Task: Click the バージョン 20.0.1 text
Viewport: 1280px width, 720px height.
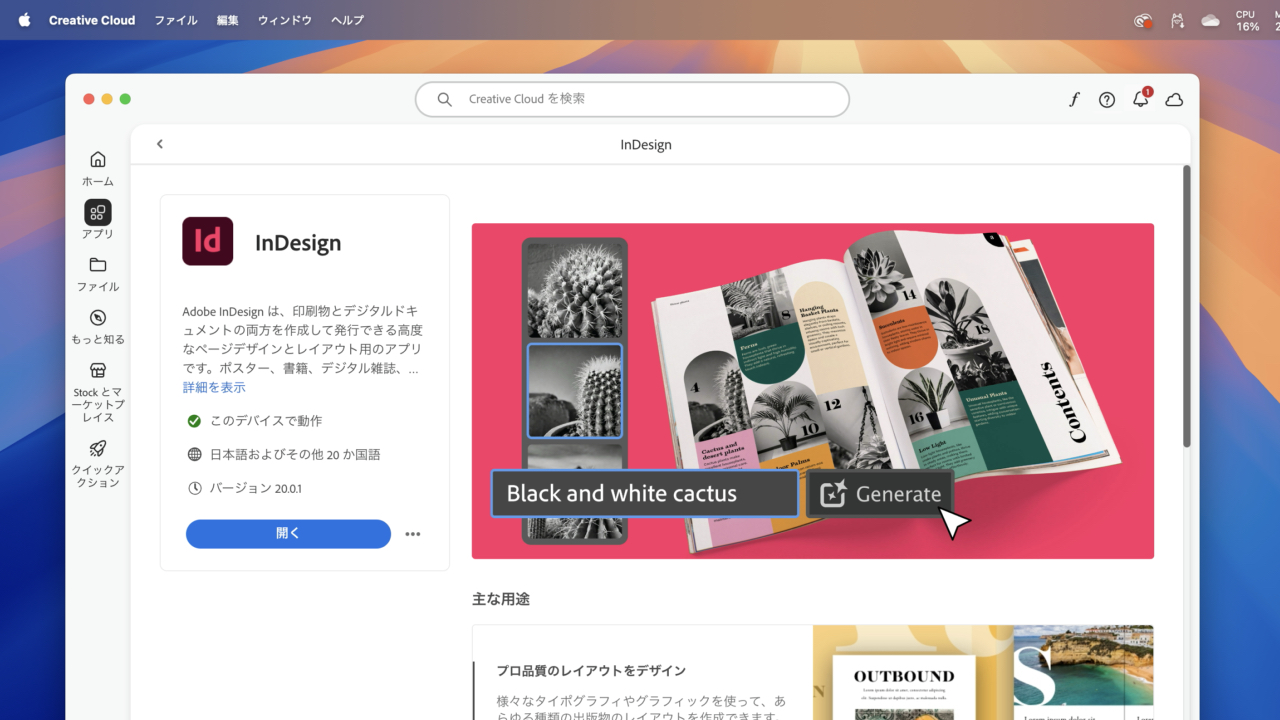Action: tap(256, 489)
